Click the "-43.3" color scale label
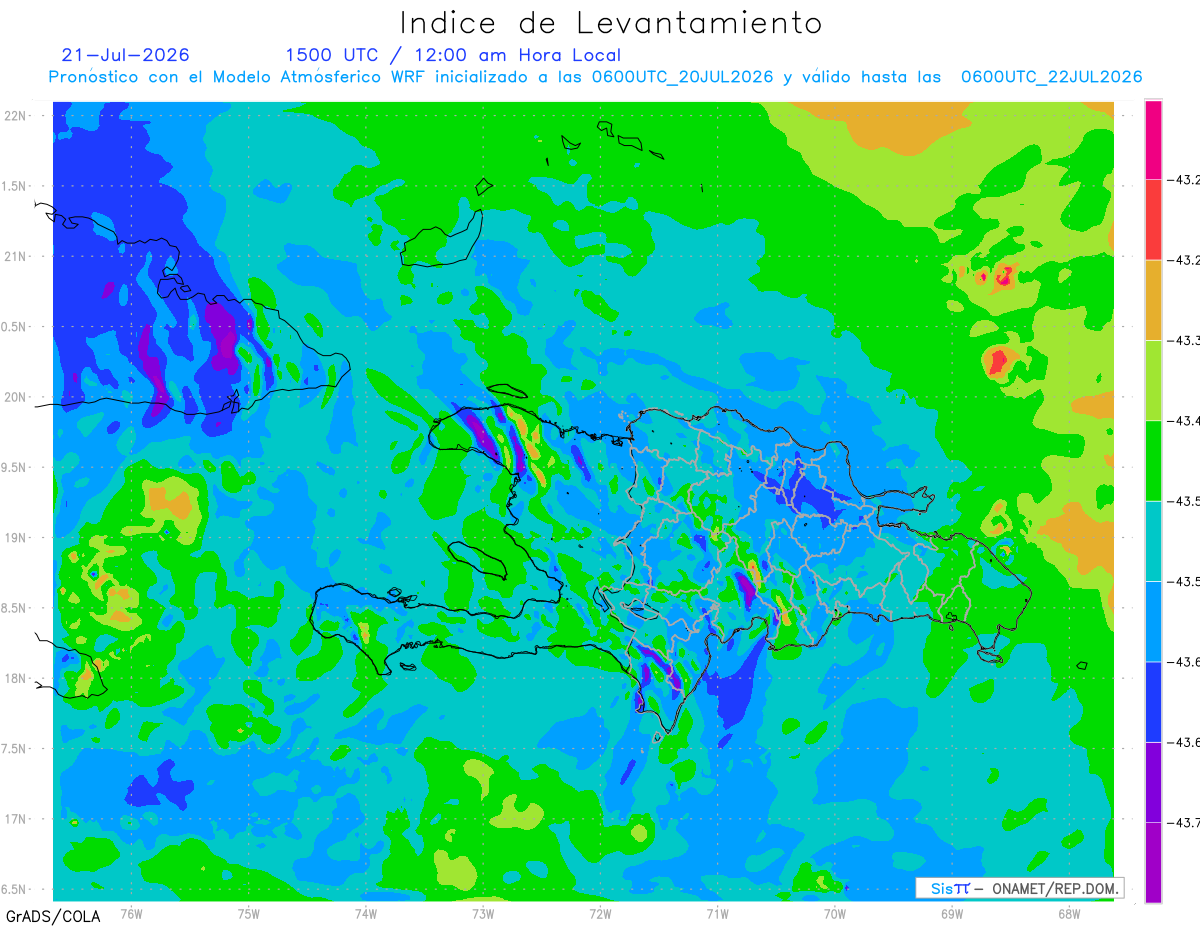Image resolution: width=1200 pixels, height=927 pixels. click(x=1185, y=340)
